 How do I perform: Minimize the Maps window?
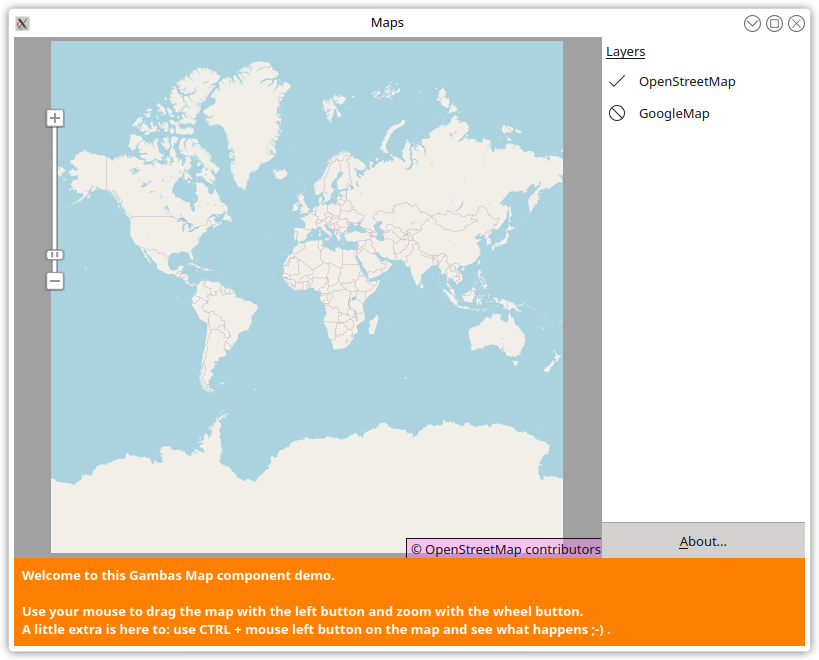(x=752, y=23)
